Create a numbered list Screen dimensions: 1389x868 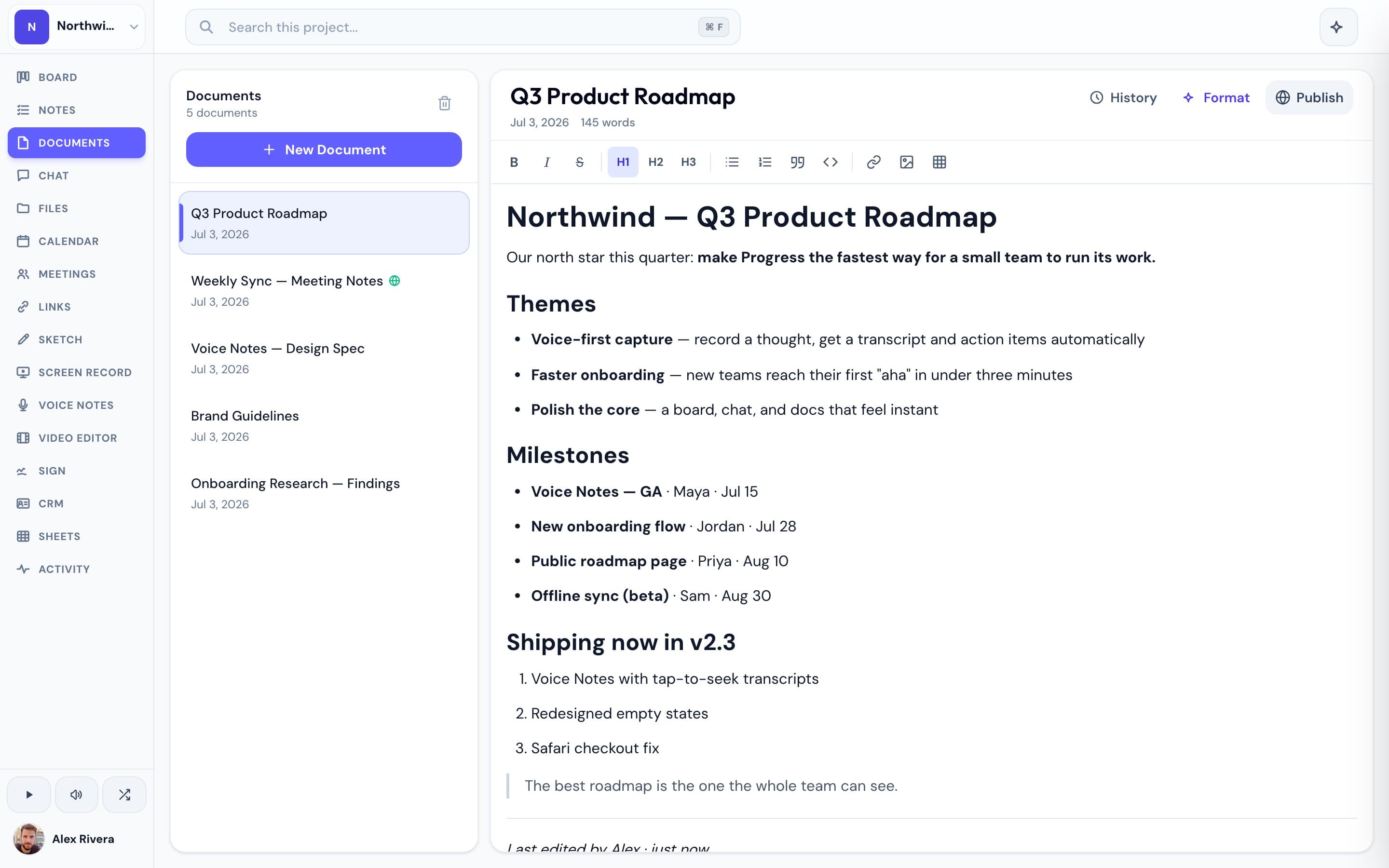(x=764, y=162)
